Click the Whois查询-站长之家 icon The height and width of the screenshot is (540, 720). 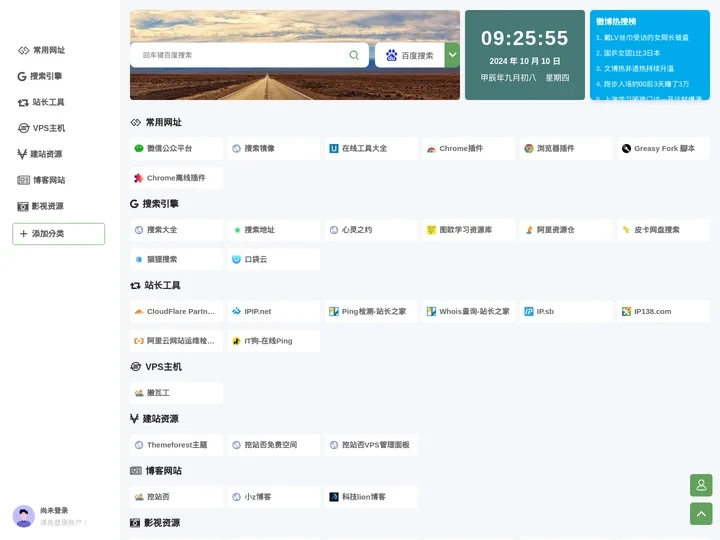pos(431,311)
